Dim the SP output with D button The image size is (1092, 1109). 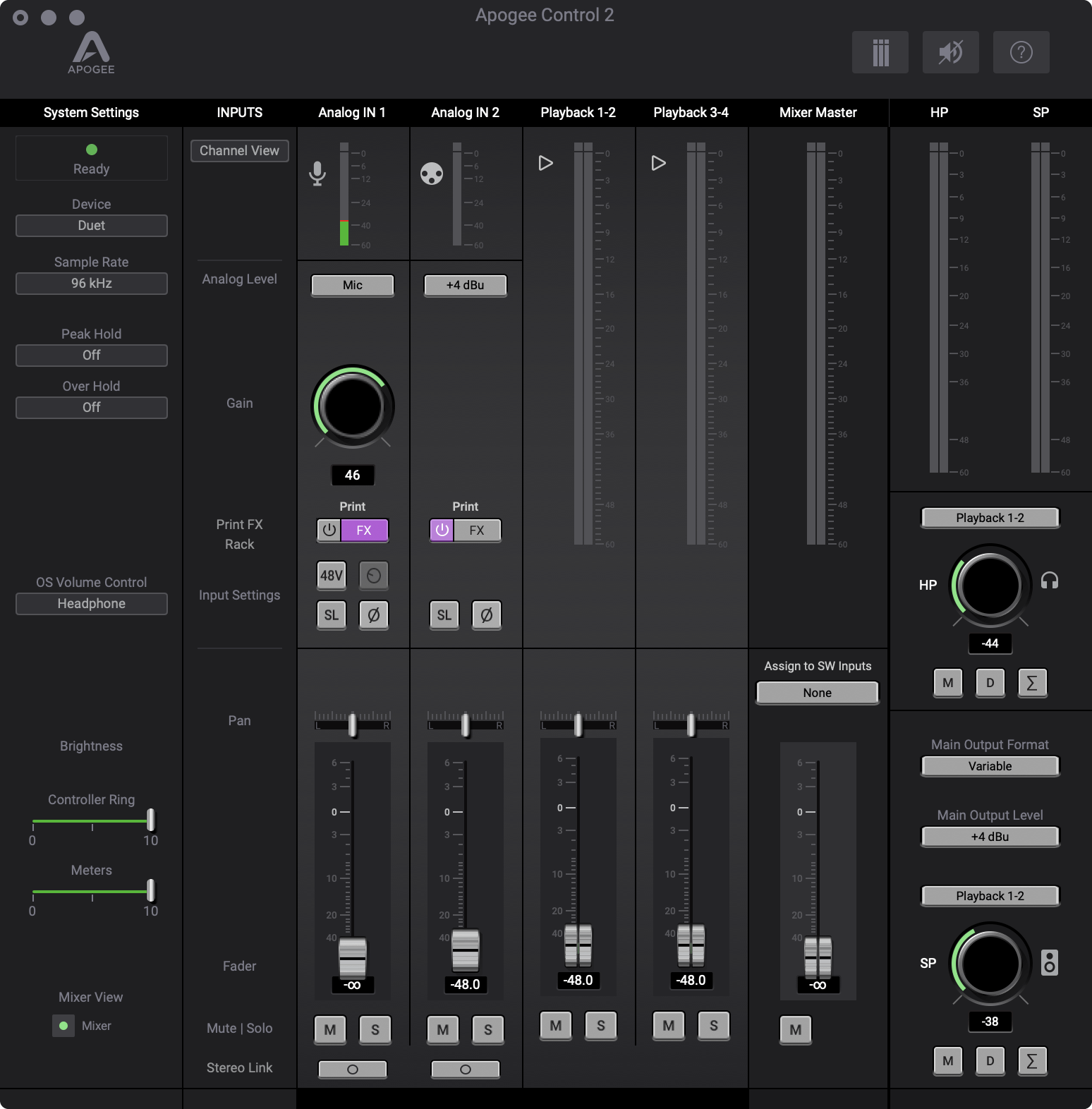990,1060
